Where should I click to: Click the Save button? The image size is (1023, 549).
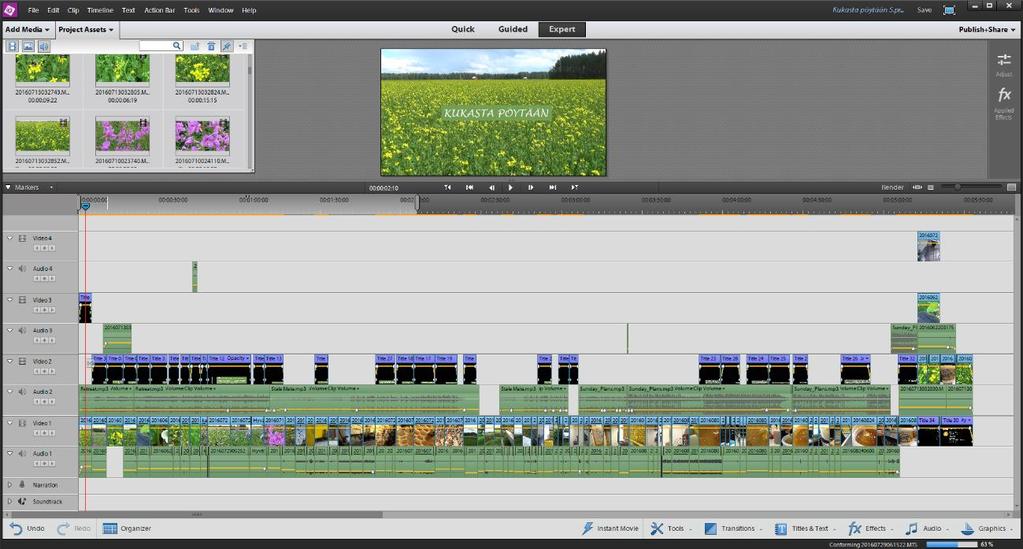[x=924, y=10]
